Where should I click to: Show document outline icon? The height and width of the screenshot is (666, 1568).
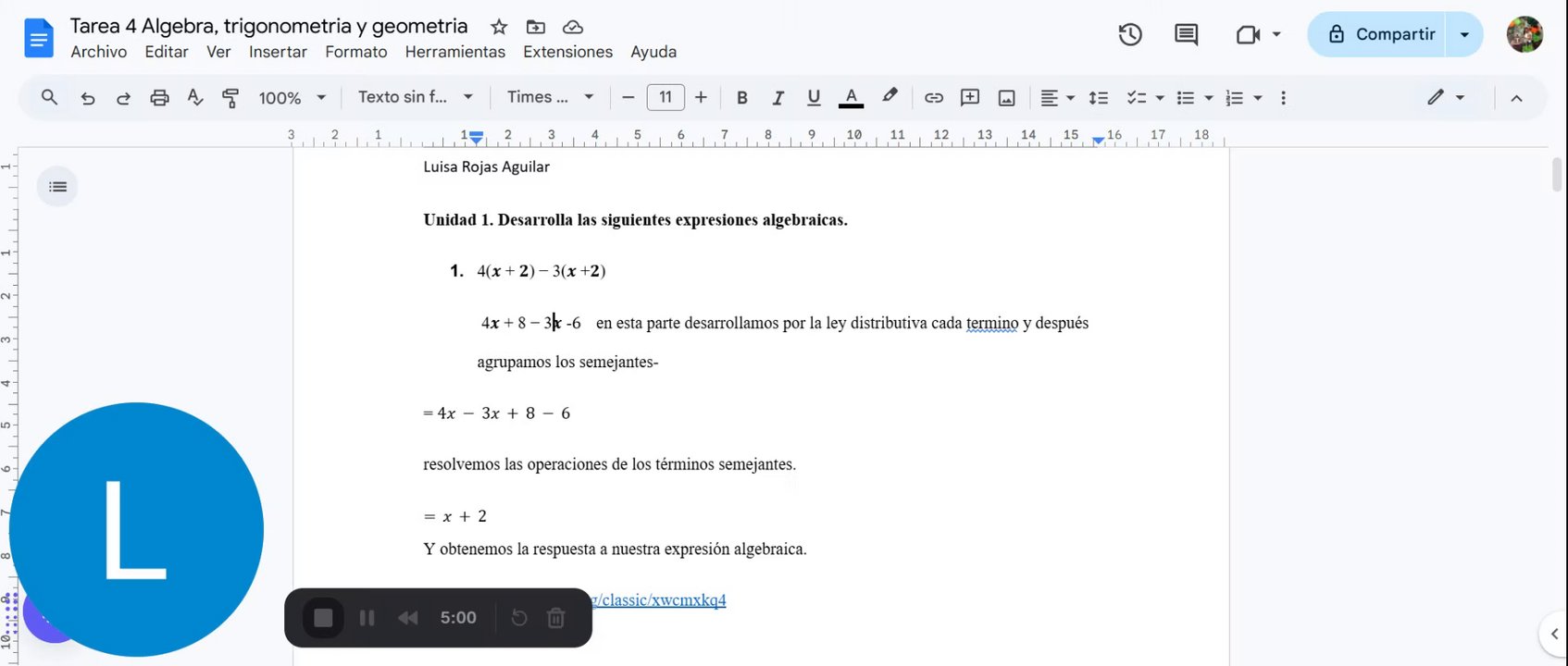pos(57,187)
